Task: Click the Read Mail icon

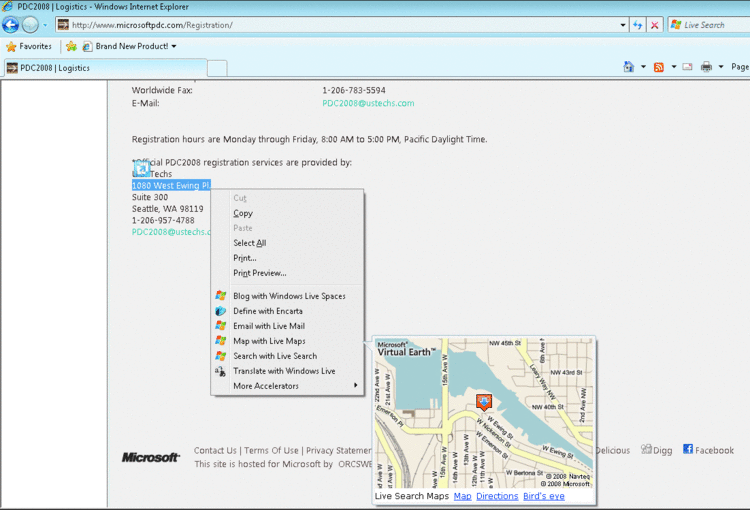Action: click(687, 67)
